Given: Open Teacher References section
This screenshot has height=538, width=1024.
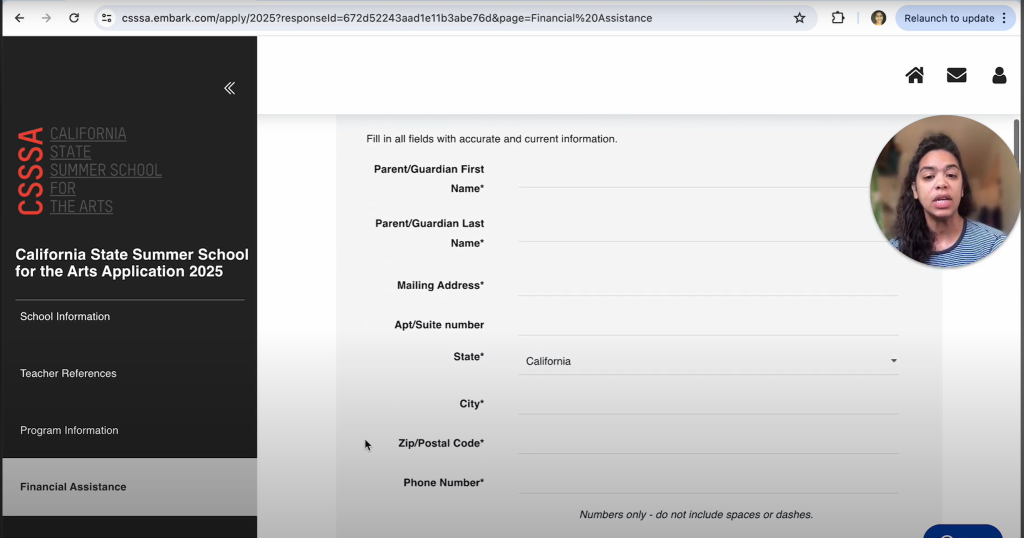Looking at the screenshot, I should pos(68,373).
